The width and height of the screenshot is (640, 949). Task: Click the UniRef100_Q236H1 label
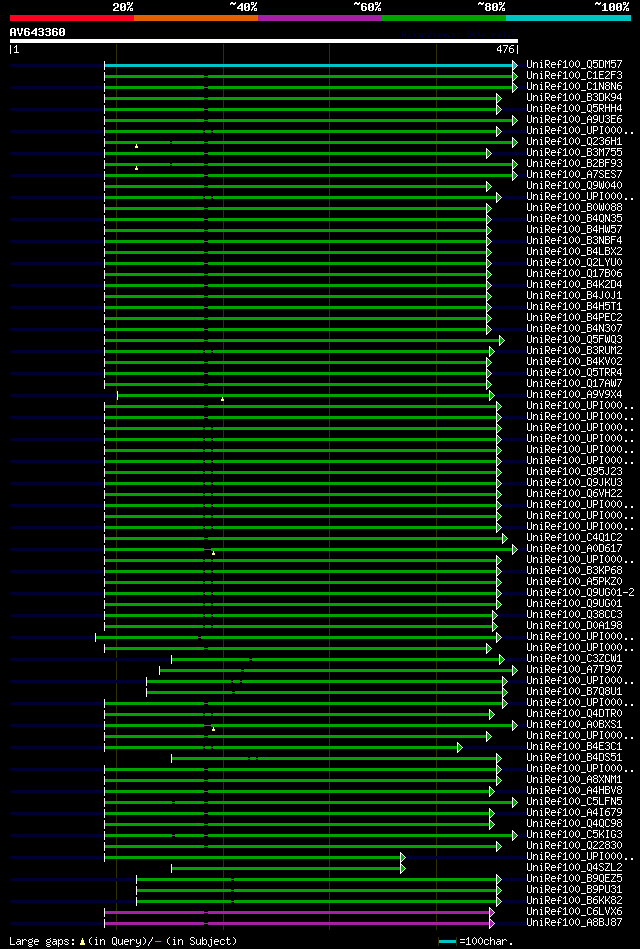pyautogui.click(x=574, y=142)
